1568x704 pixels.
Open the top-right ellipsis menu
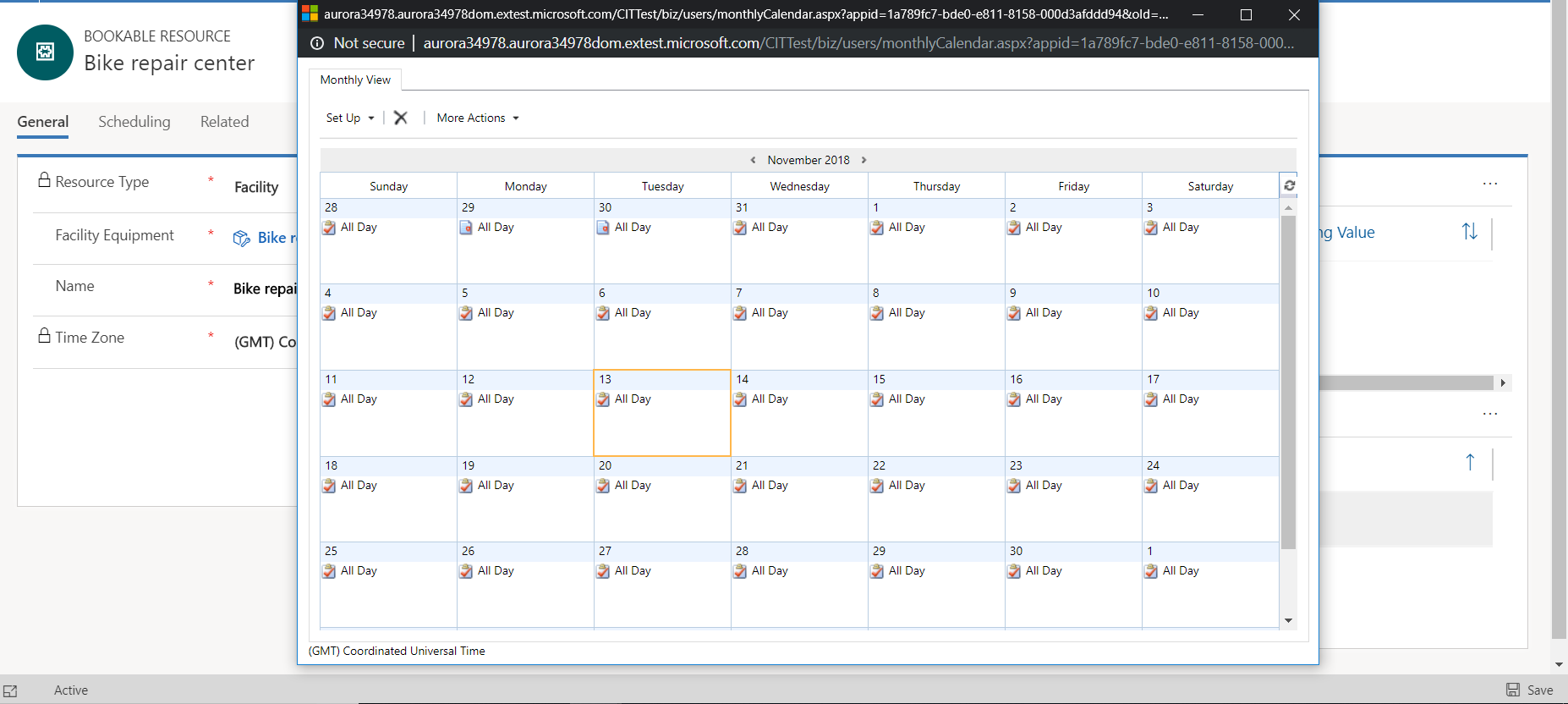[1489, 184]
